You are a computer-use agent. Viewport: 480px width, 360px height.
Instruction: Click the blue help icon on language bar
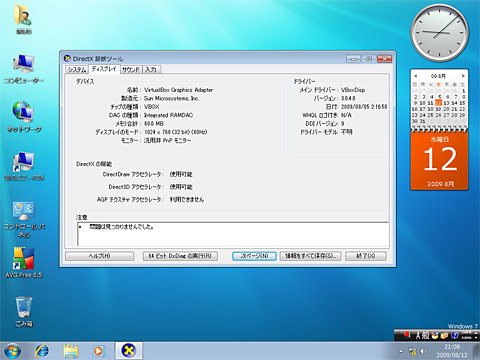pos(454,335)
